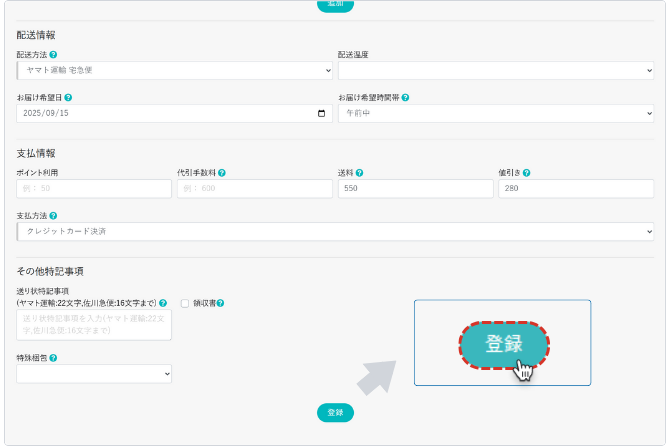670x446 pixels.
Task: Click help icon beside お届け希望時間帯
Action: [x=405, y=98]
